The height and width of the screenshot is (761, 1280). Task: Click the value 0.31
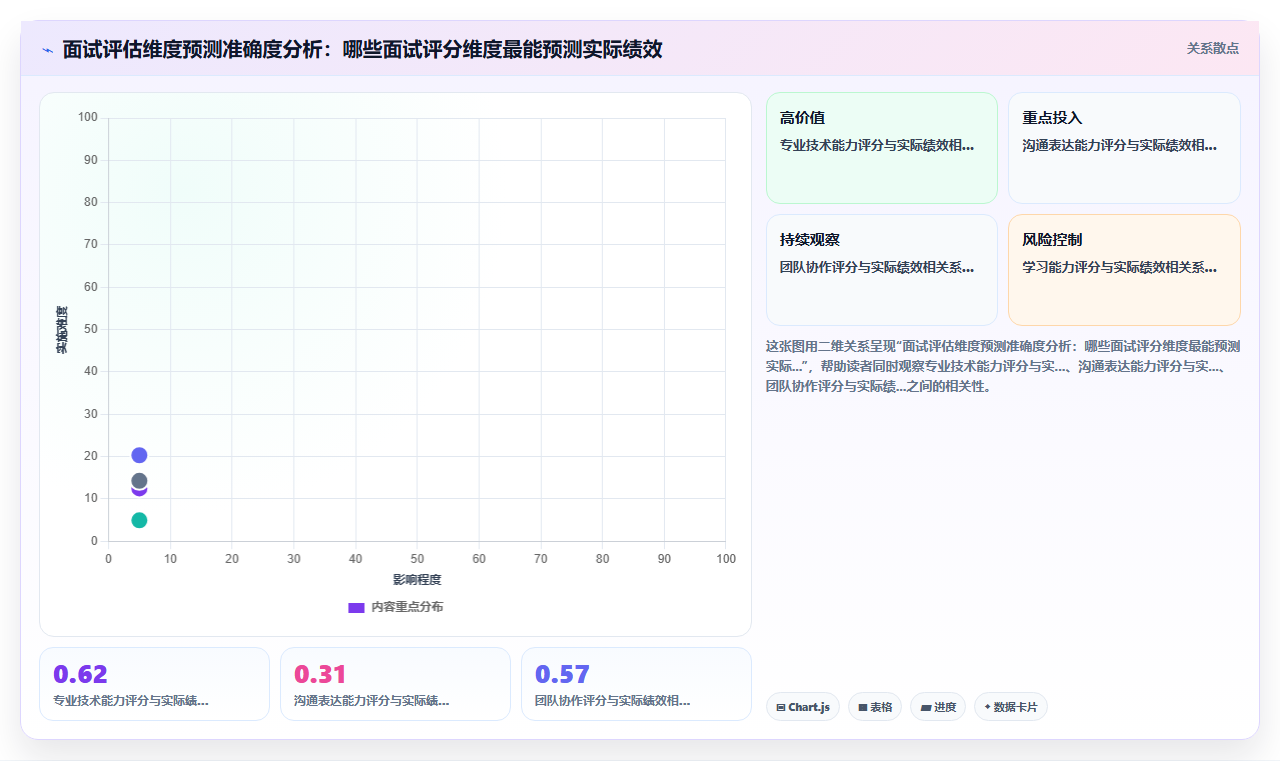(x=321, y=674)
